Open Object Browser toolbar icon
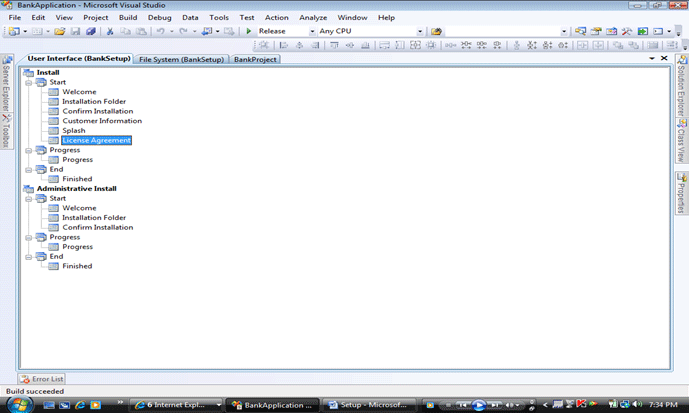 coord(611,31)
